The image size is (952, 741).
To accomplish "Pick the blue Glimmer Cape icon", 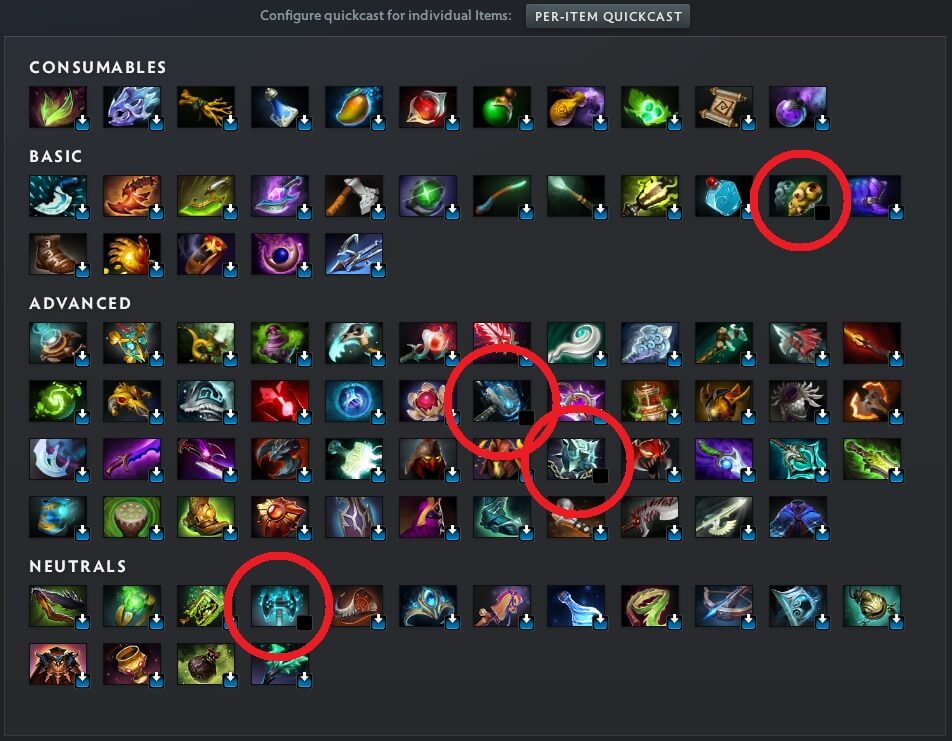I will pyautogui.click(x=798, y=517).
